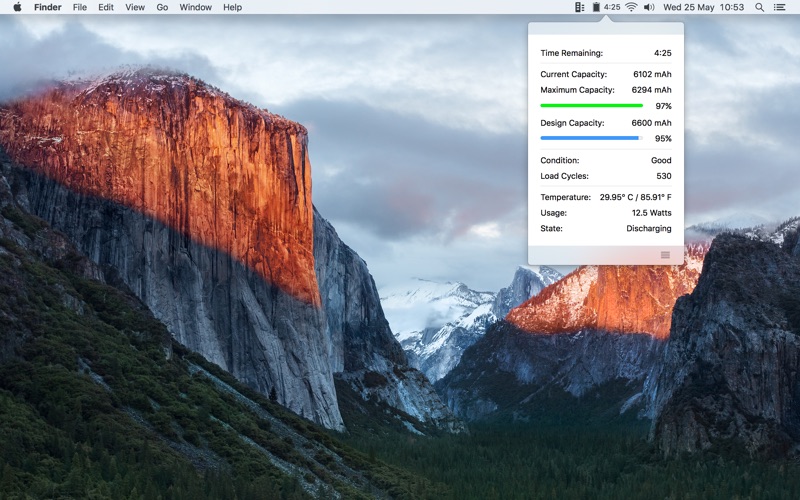This screenshot has width=800, height=500.
Task: Open the View menu
Action: (135, 7)
